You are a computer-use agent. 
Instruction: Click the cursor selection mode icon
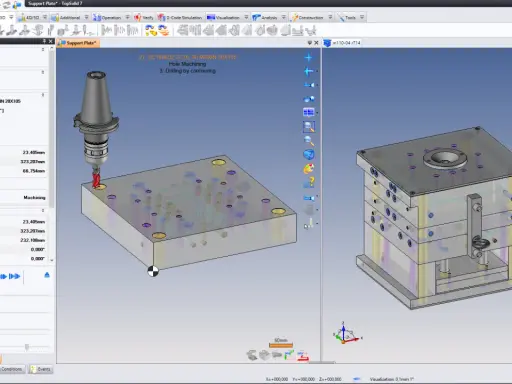pyautogui.click(x=308, y=224)
